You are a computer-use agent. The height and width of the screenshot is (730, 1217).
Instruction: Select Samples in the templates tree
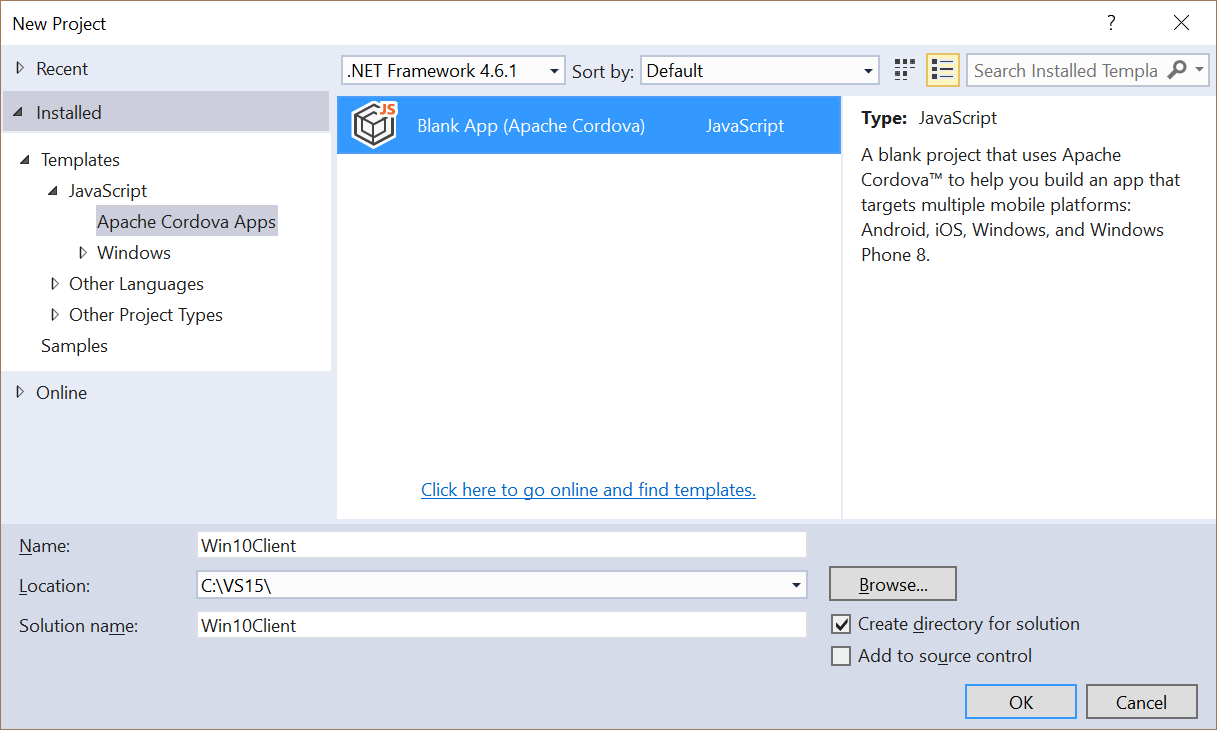click(x=74, y=345)
